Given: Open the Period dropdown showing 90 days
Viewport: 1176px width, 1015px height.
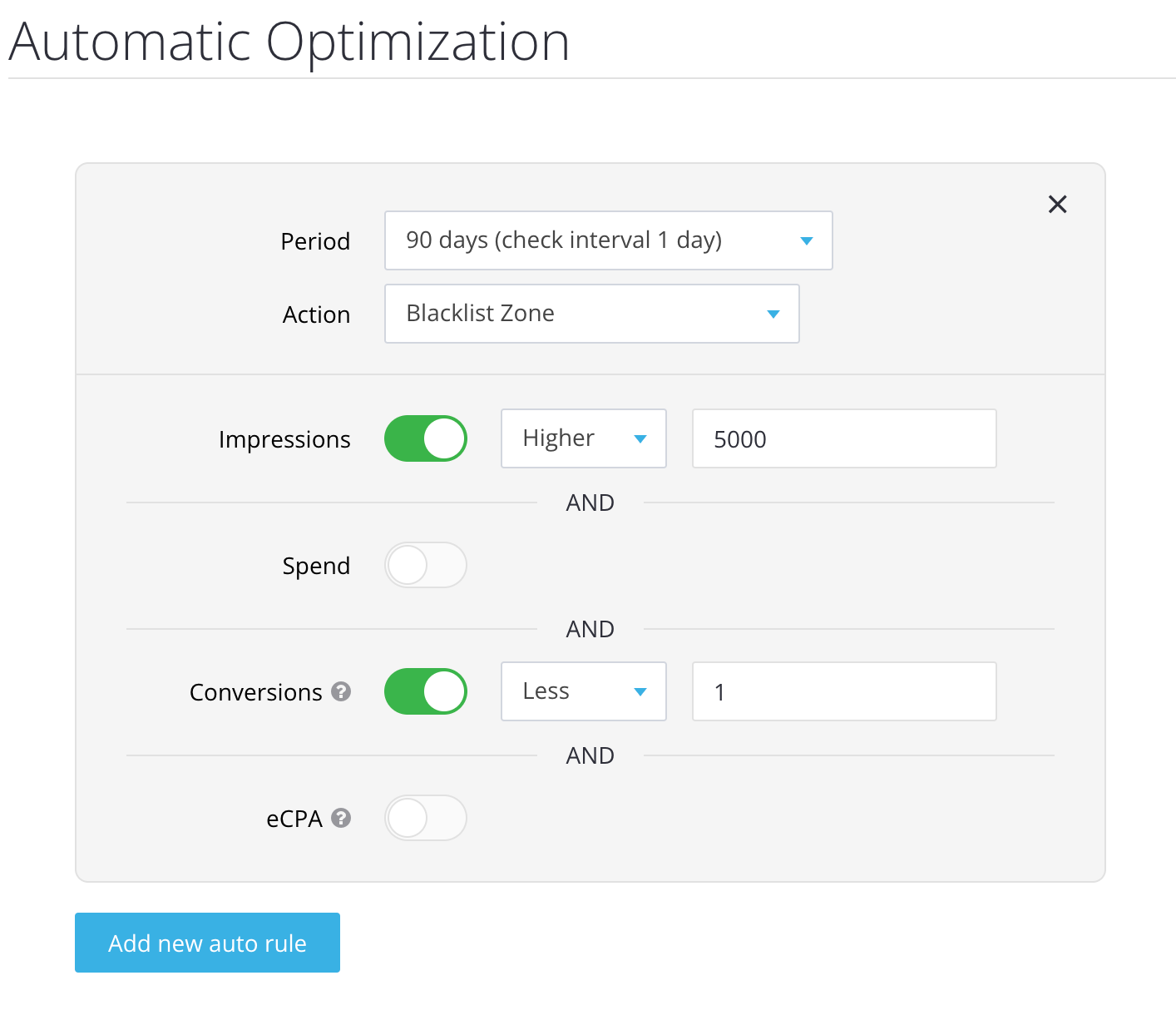Looking at the screenshot, I should pos(608,240).
